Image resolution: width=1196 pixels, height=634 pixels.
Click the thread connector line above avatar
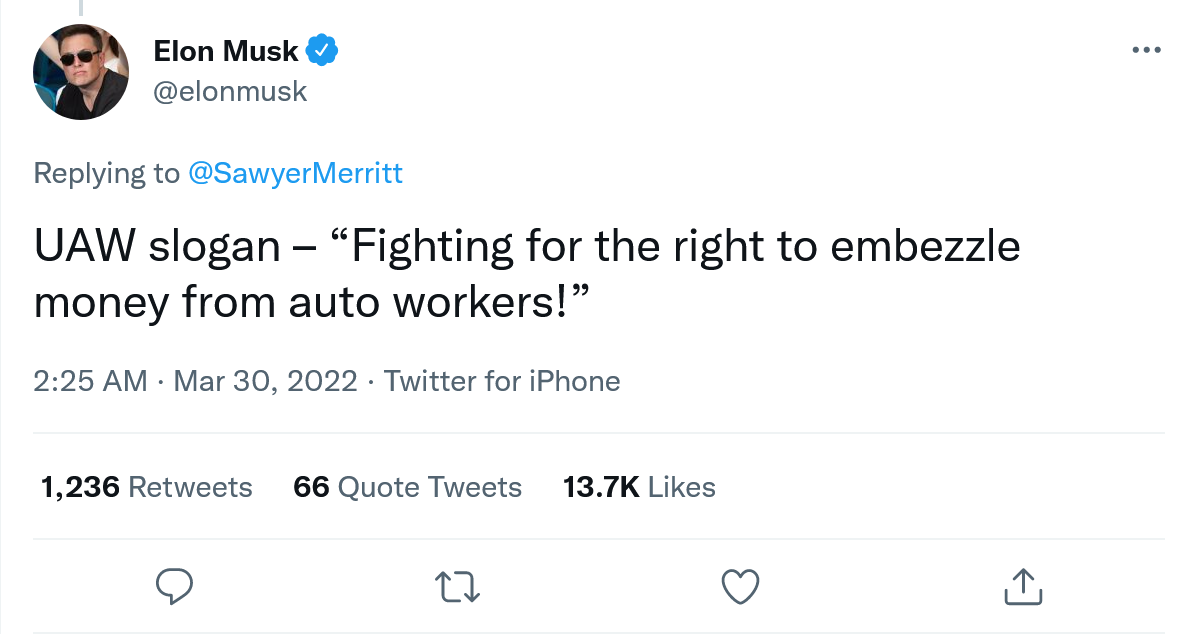tap(81, 8)
